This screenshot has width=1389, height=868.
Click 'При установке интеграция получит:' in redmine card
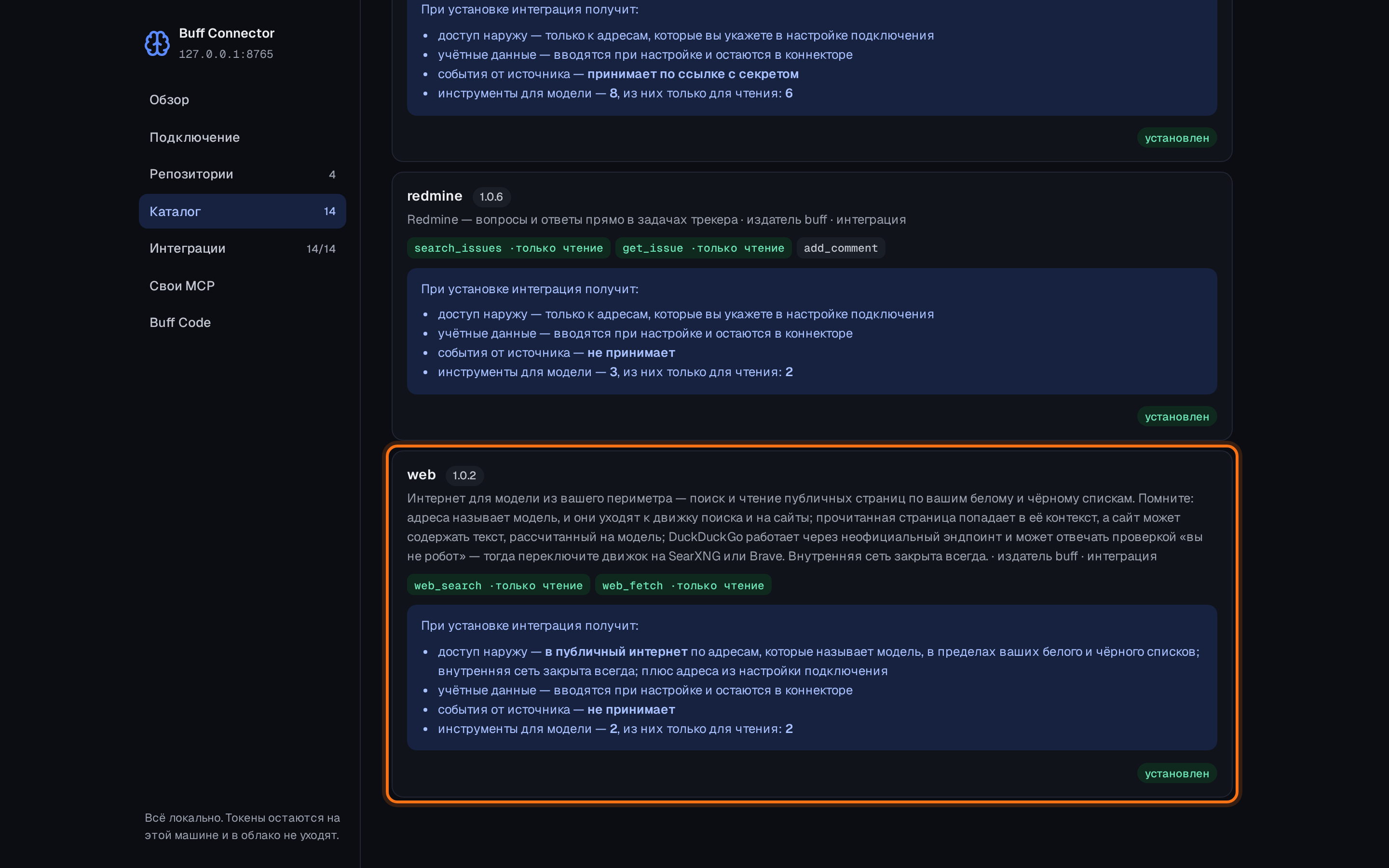tap(529, 289)
